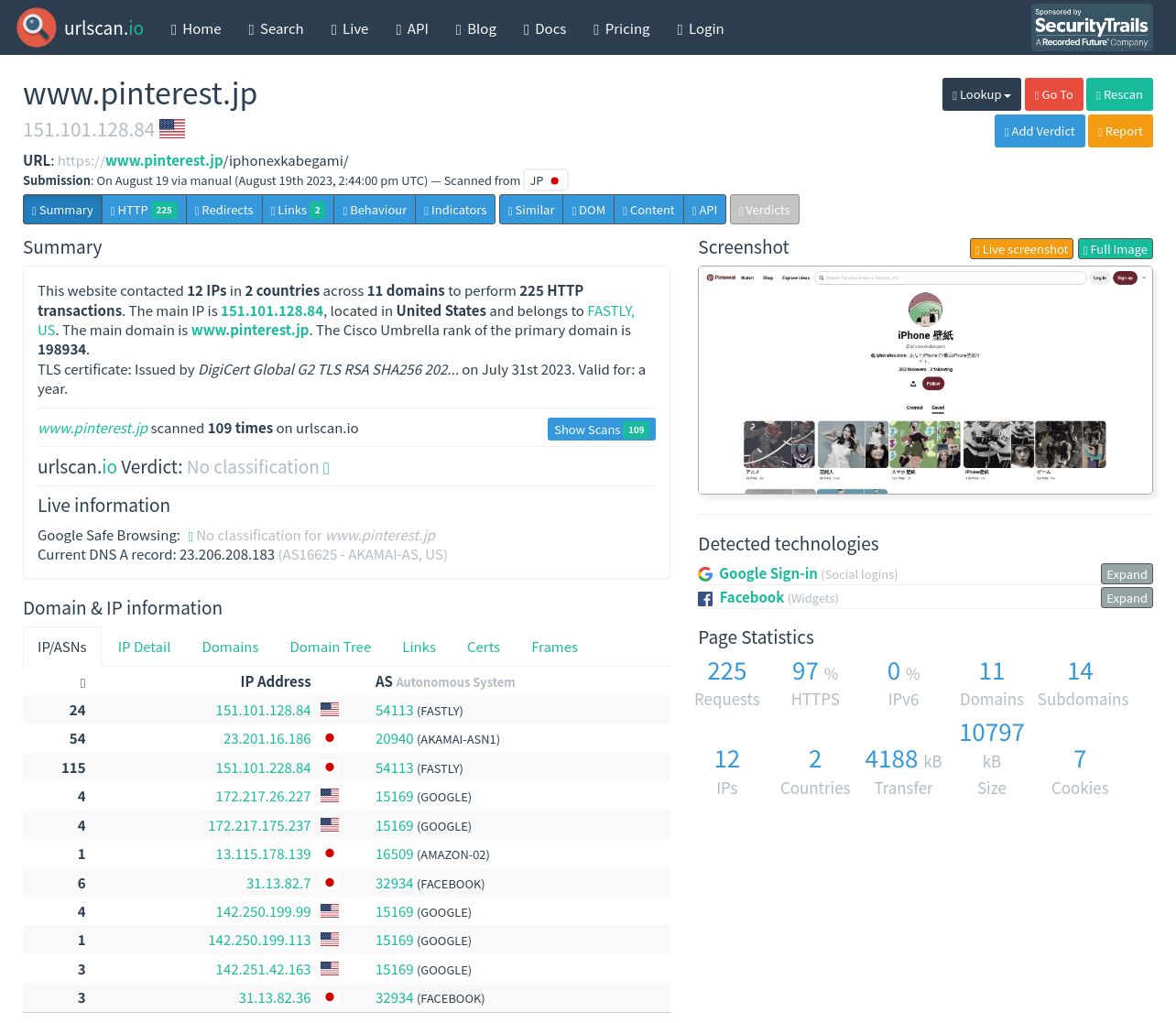Click the Japan flag in row 31.13.82.7

click(x=330, y=883)
